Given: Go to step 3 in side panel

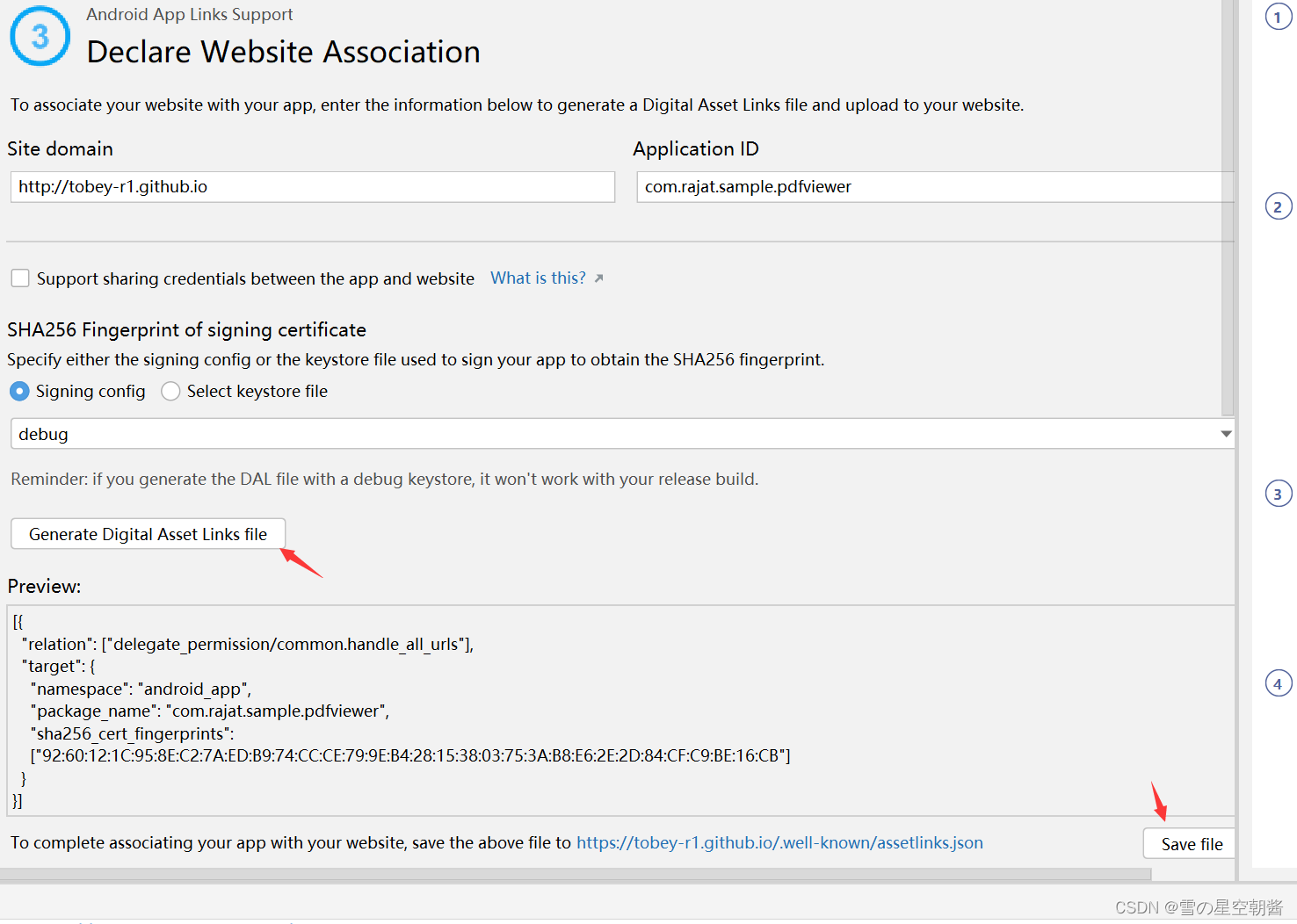Looking at the screenshot, I should tap(1278, 494).
